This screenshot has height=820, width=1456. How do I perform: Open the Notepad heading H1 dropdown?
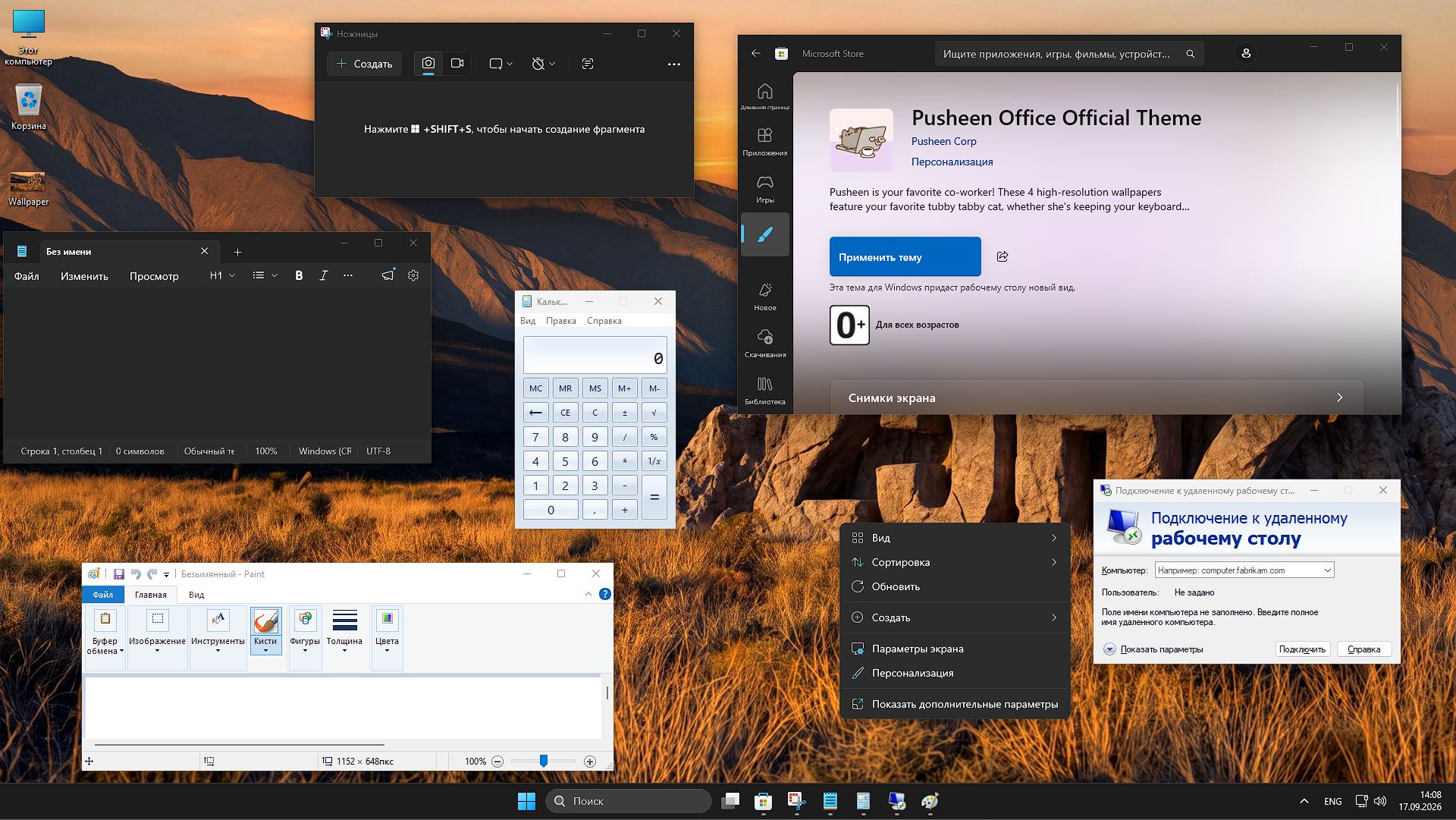pos(222,275)
